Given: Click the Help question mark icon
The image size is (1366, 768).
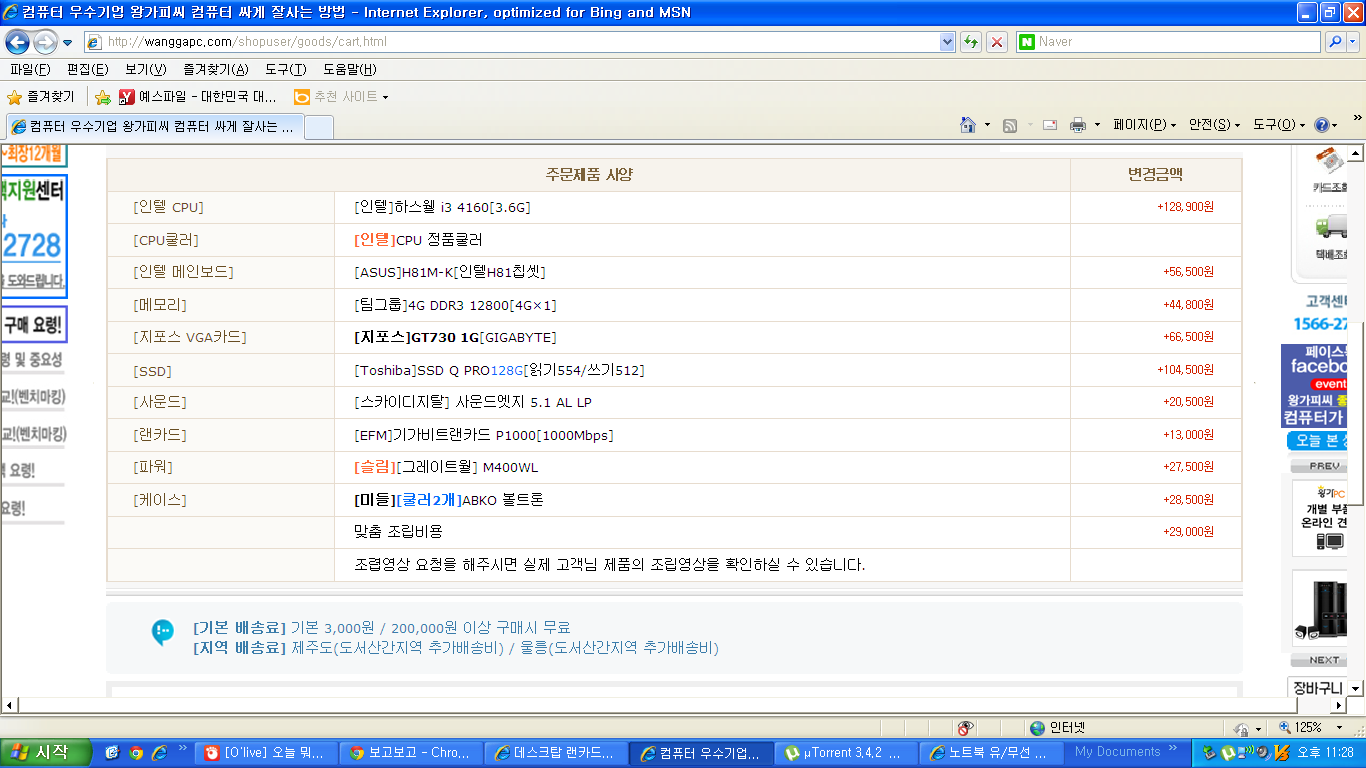Looking at the screenshot, I should [x=1321, y=125].
